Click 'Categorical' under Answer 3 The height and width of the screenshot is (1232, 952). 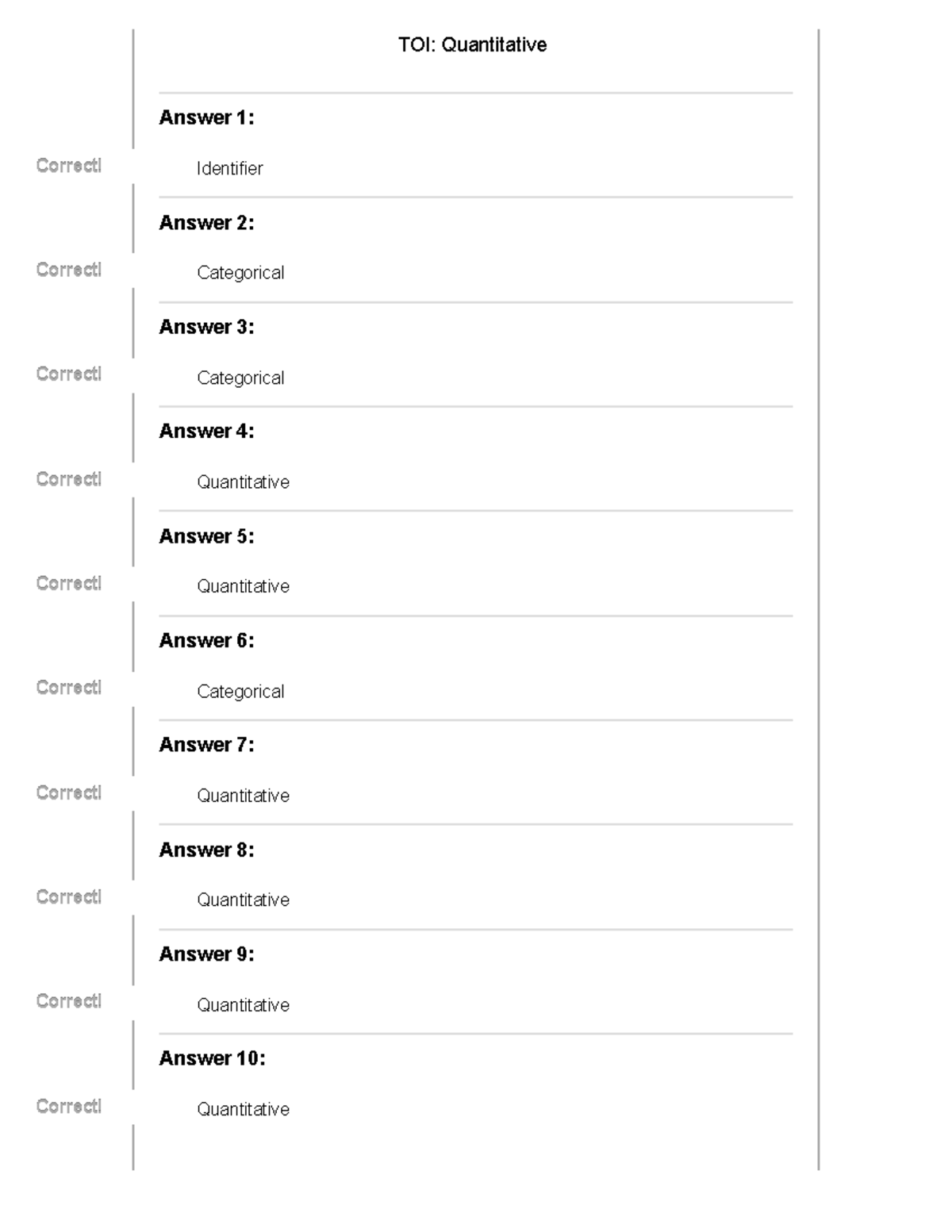(x=240, y=378)
